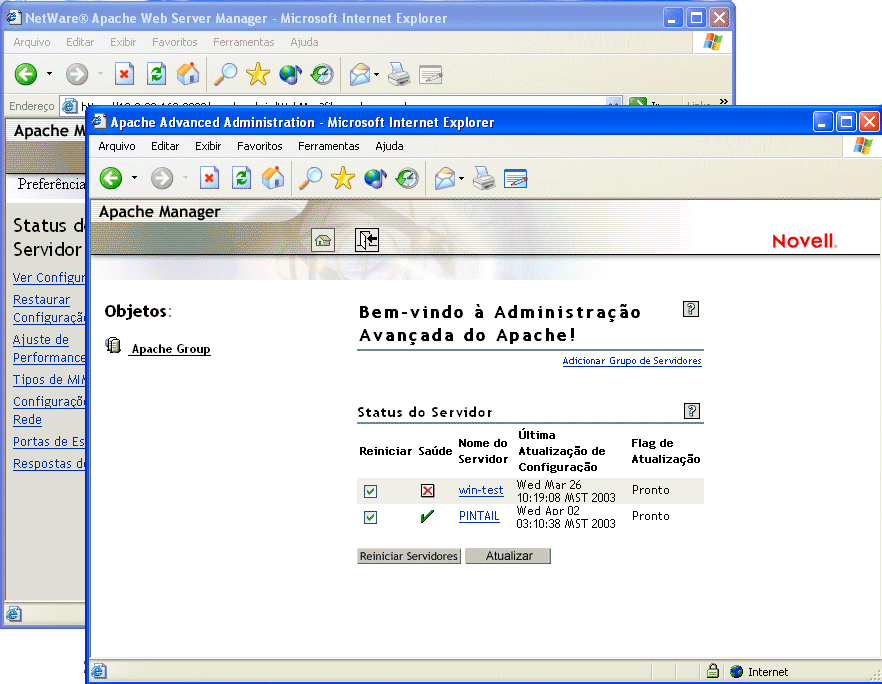
Task: Click the exit door icon in Apache Manager
Action: [x=367, y=240]
